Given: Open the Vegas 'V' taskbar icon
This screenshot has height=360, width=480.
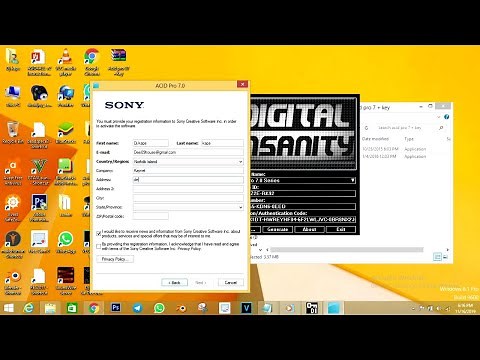Looking at the screenshot, I should pos(246,308).
